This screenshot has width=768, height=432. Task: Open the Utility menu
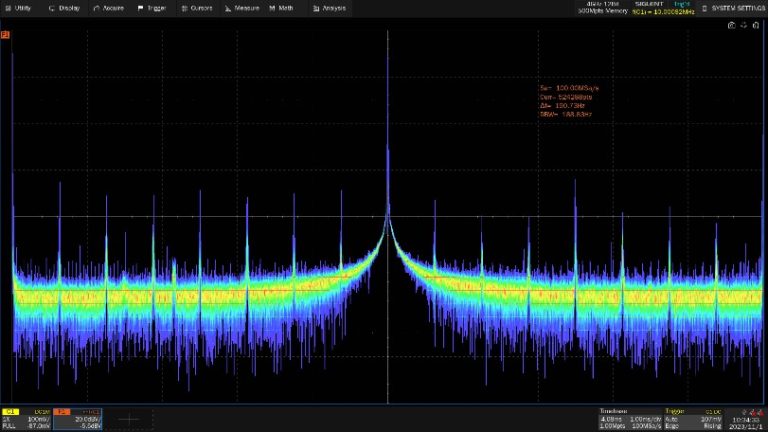tap(18, 8)
